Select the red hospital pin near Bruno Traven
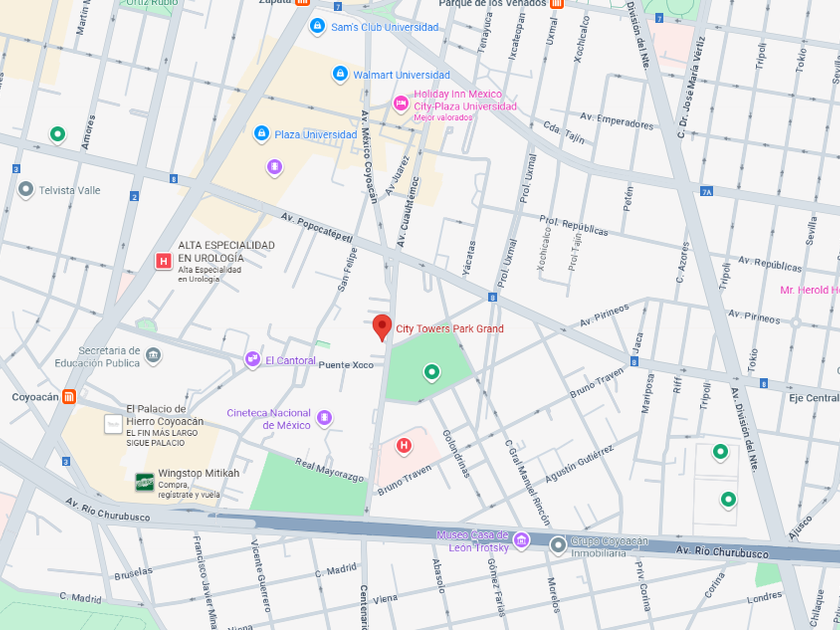Image resolution: width=840 pixels, height=630 pixels. [404, 446]
